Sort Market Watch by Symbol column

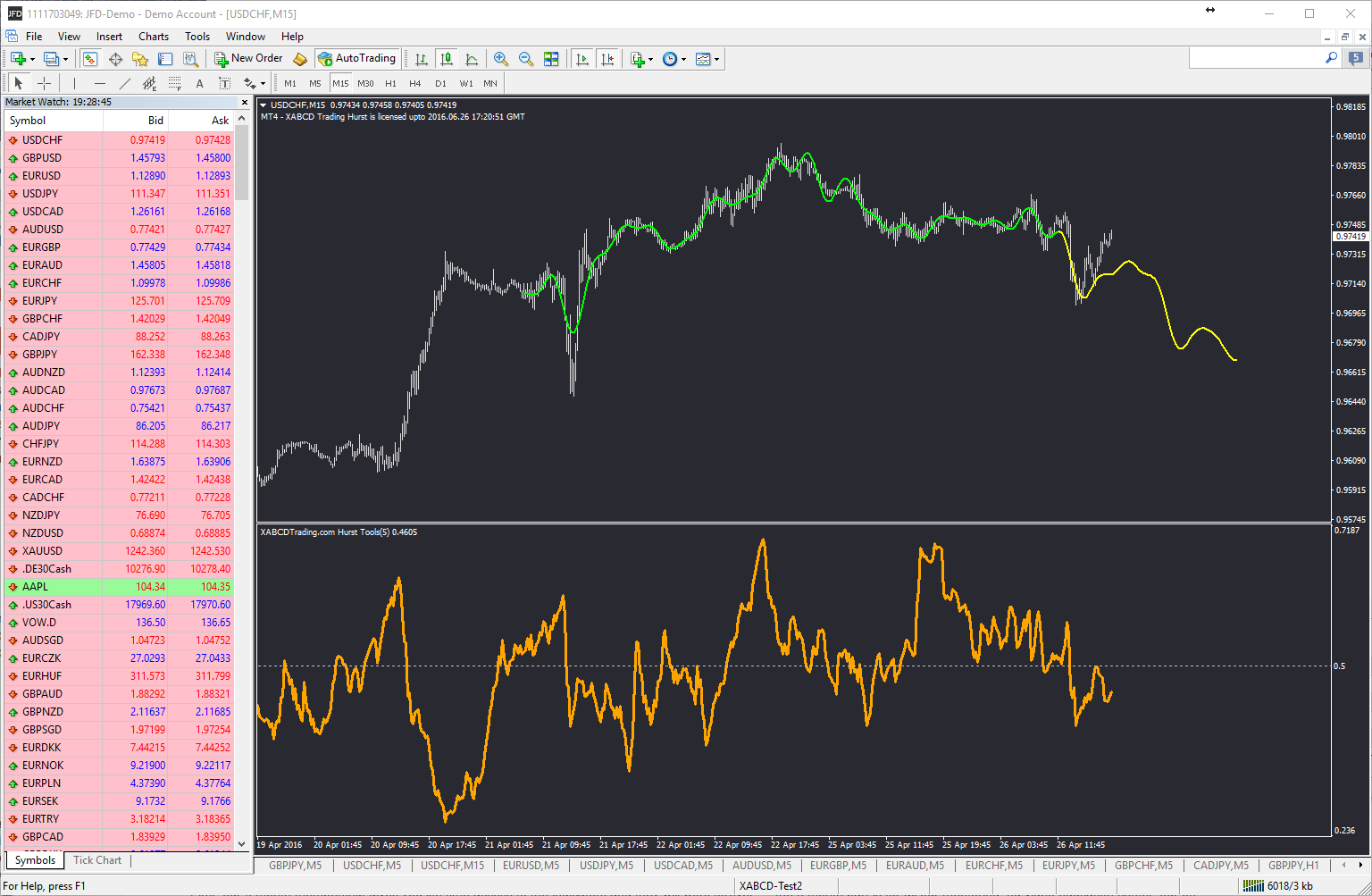click(54, 121)
